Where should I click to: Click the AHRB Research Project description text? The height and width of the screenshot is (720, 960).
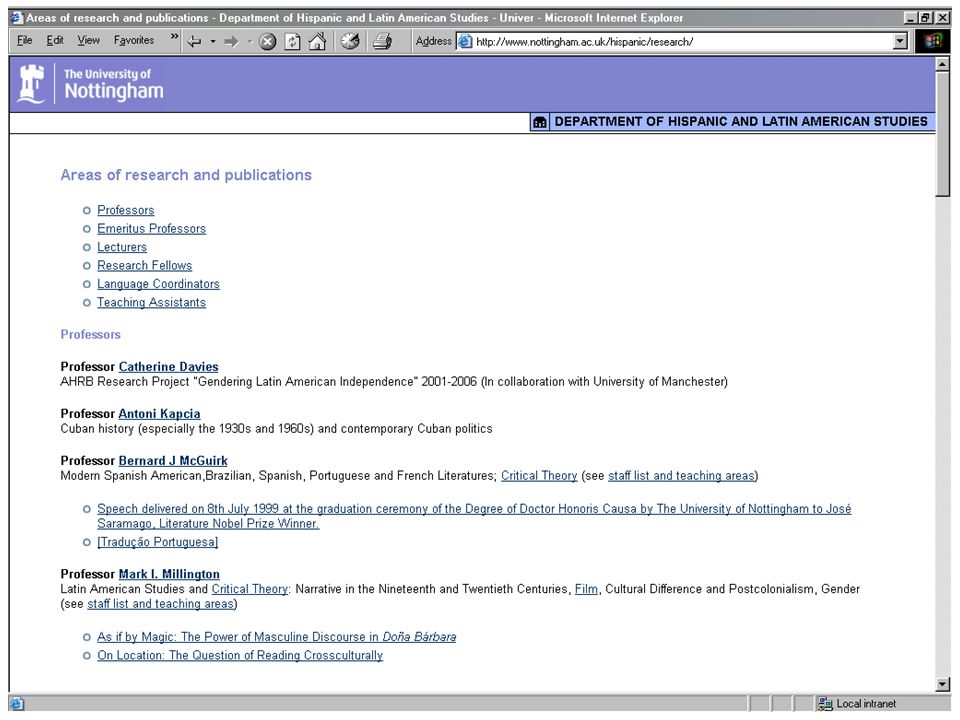394,381
